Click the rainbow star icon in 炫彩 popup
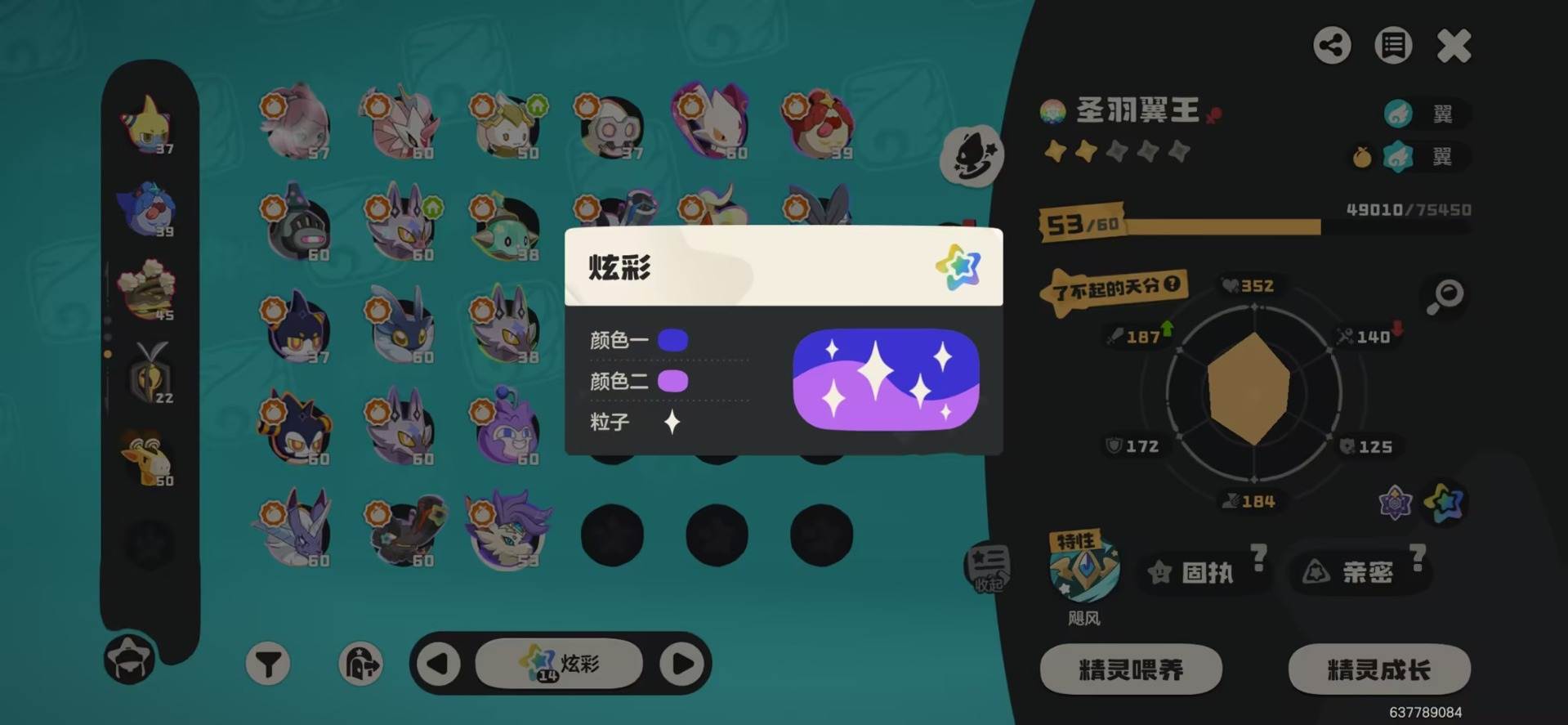The height and width of the screenshot is (725, 1568). coord(958,266)
